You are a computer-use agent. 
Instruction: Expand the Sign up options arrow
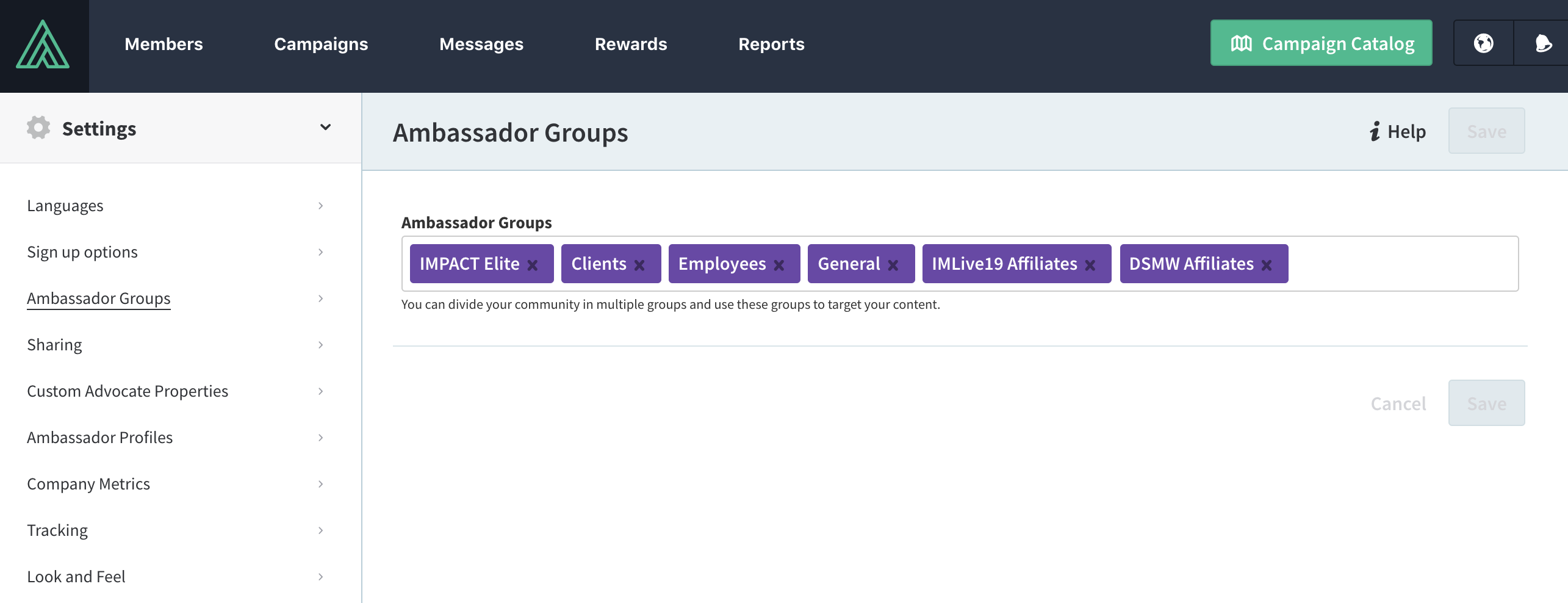320,252
